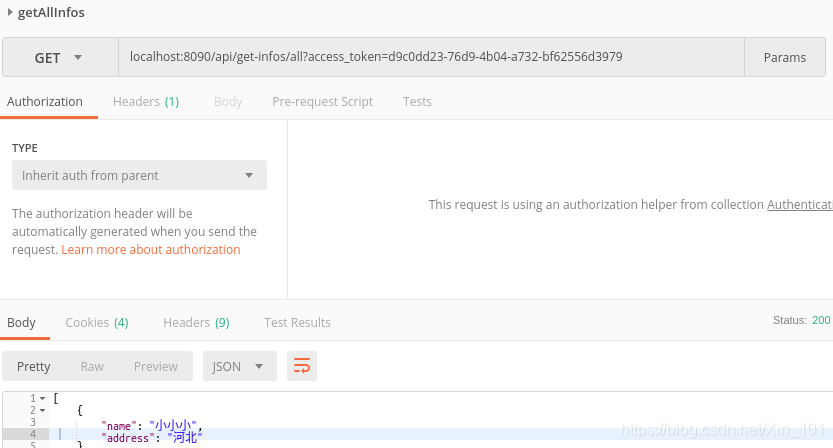Screen dimensions: 833x448
Task: Collapse the JSON array fold arrow on line 1
Action: tap(42, 398)
